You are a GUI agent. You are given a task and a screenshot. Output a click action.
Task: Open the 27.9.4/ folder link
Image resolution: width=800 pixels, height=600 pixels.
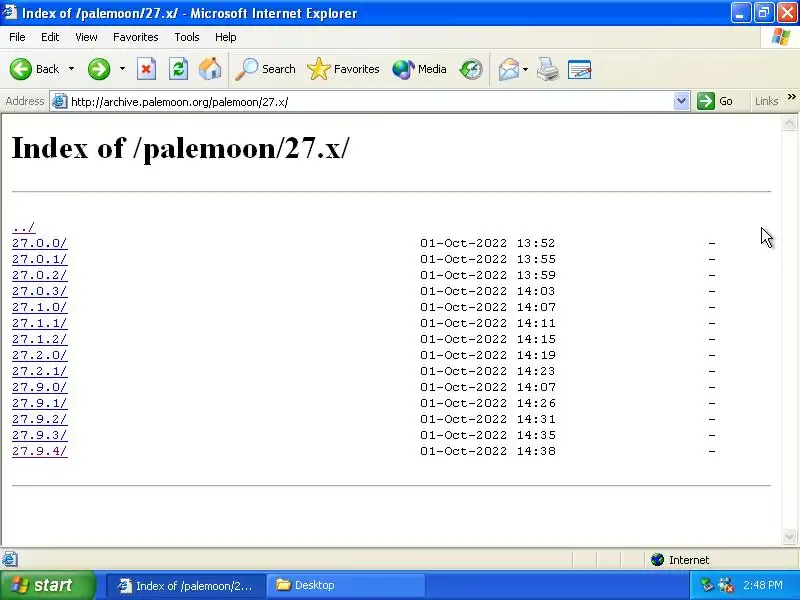[40, 451]
